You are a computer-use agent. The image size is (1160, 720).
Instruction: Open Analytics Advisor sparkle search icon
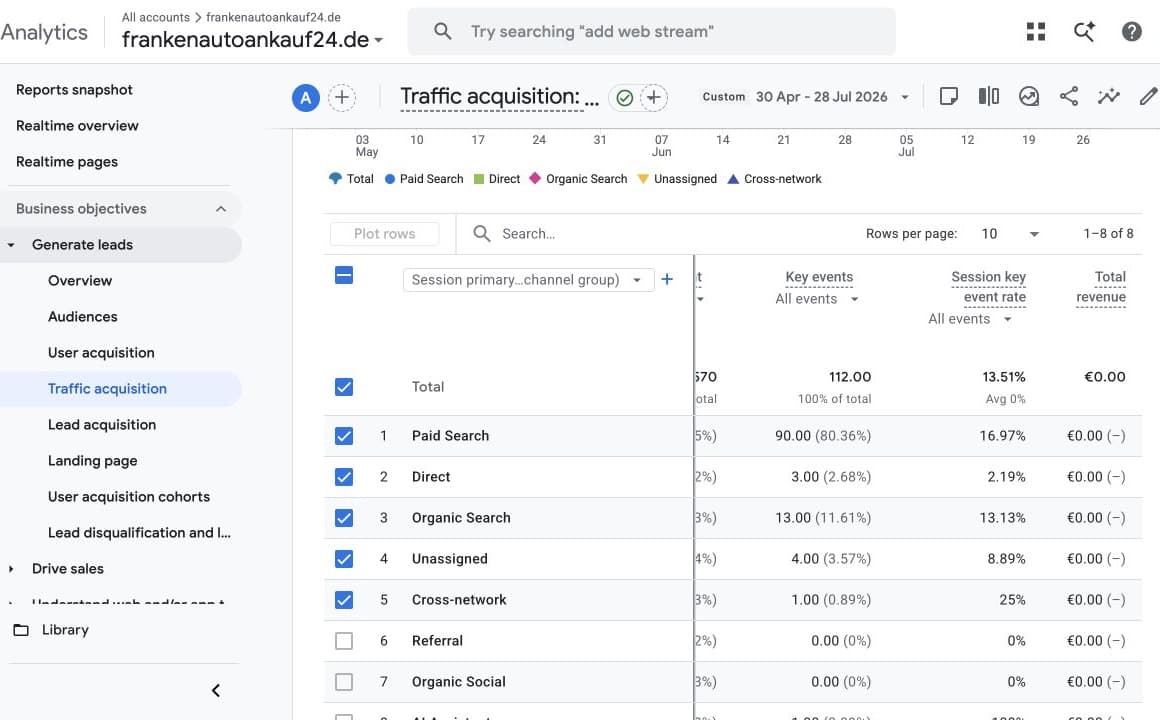[x=1084, y=31]
